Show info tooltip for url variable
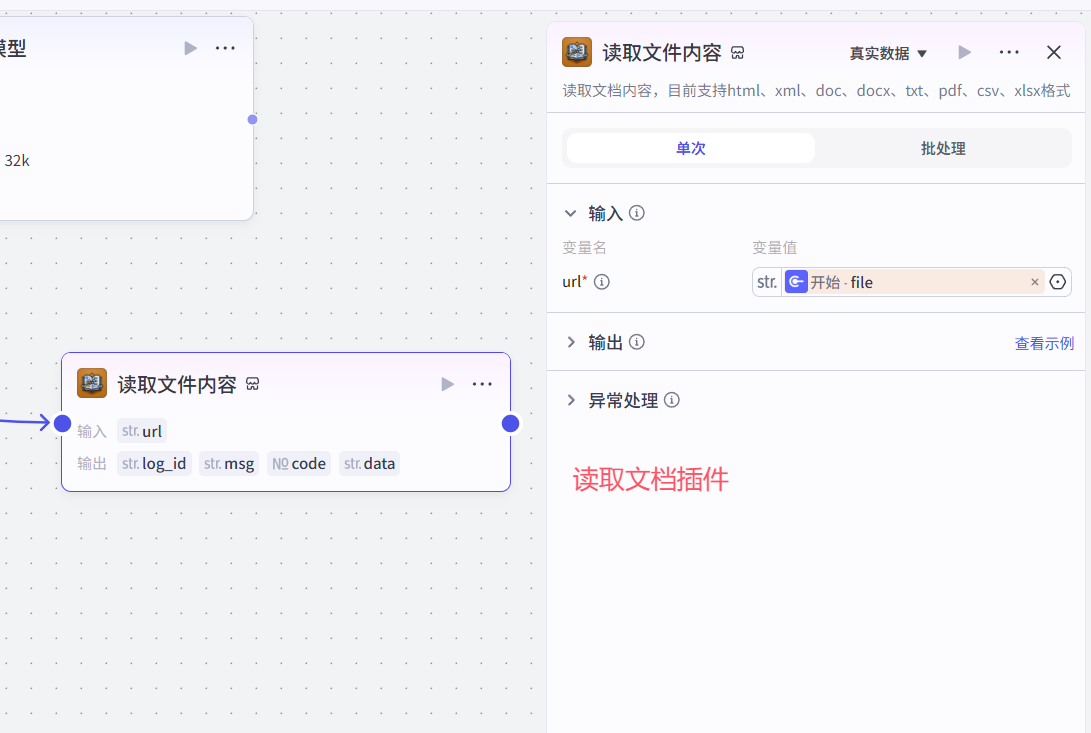1091x733 pixels. pos(602,282)
